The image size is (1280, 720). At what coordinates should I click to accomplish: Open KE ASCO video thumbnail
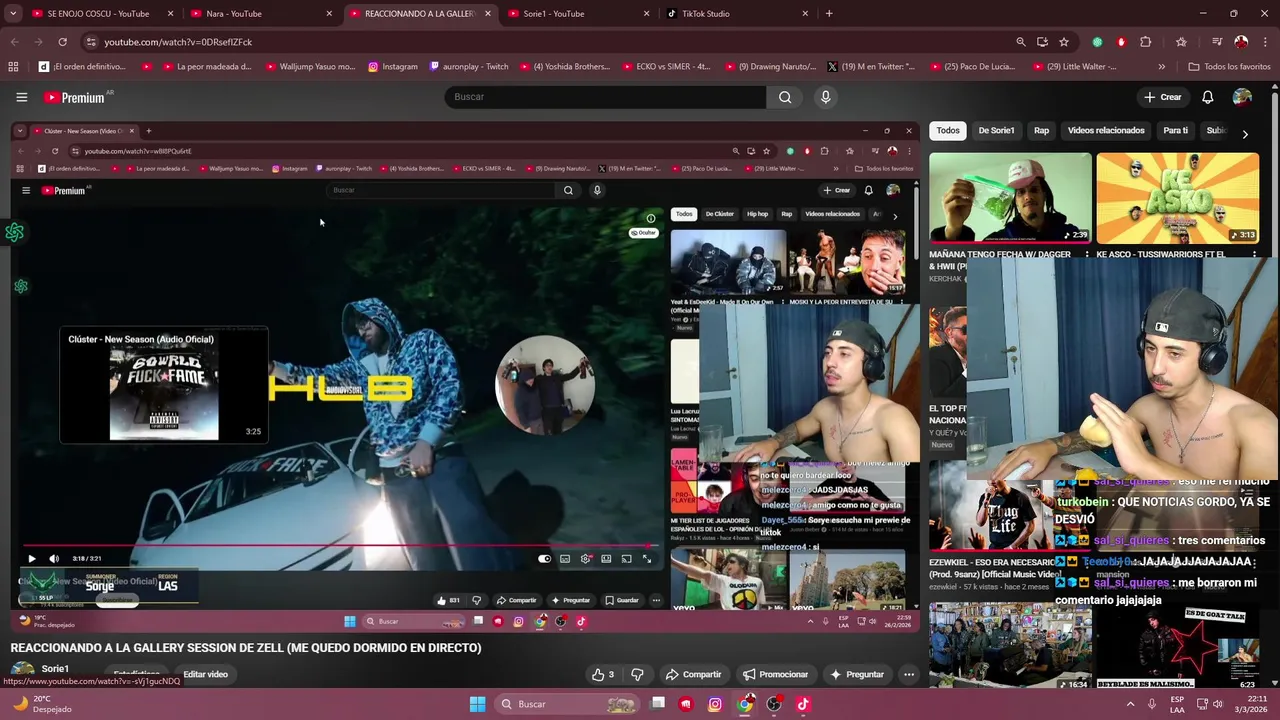tap(1177, 197)
